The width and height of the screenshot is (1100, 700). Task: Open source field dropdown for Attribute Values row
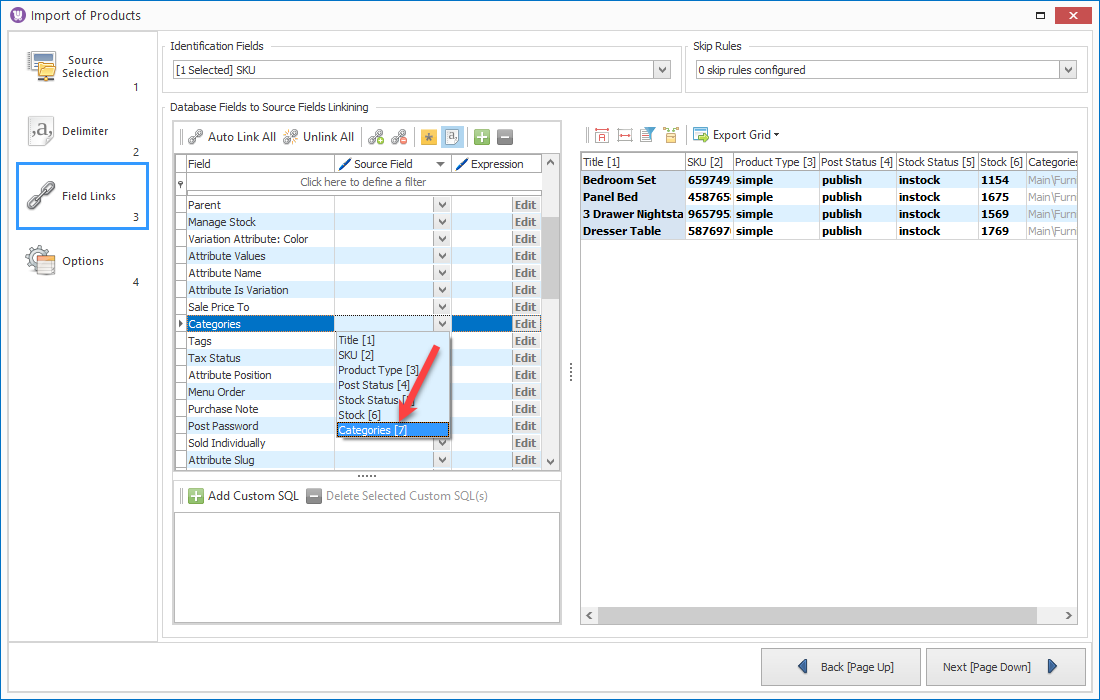(442, 256)
